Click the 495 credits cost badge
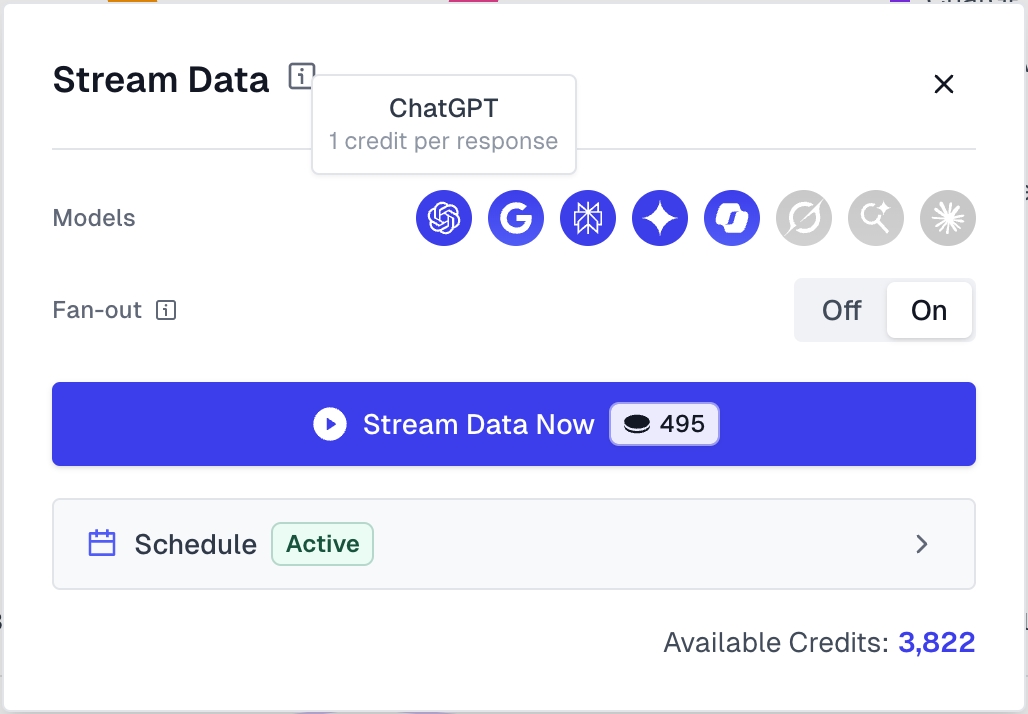This screenshot has height=714, width=1028. coord(665,424)
